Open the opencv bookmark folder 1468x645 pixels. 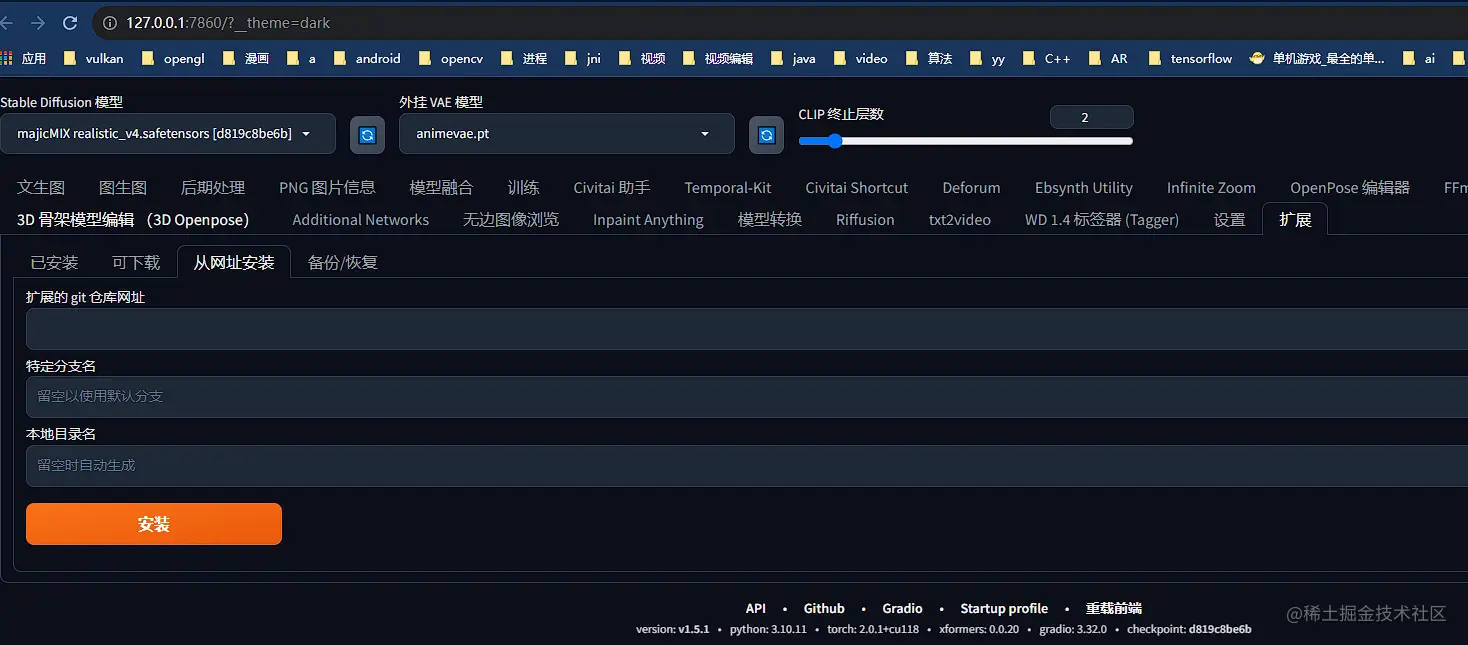click(451, 59)
